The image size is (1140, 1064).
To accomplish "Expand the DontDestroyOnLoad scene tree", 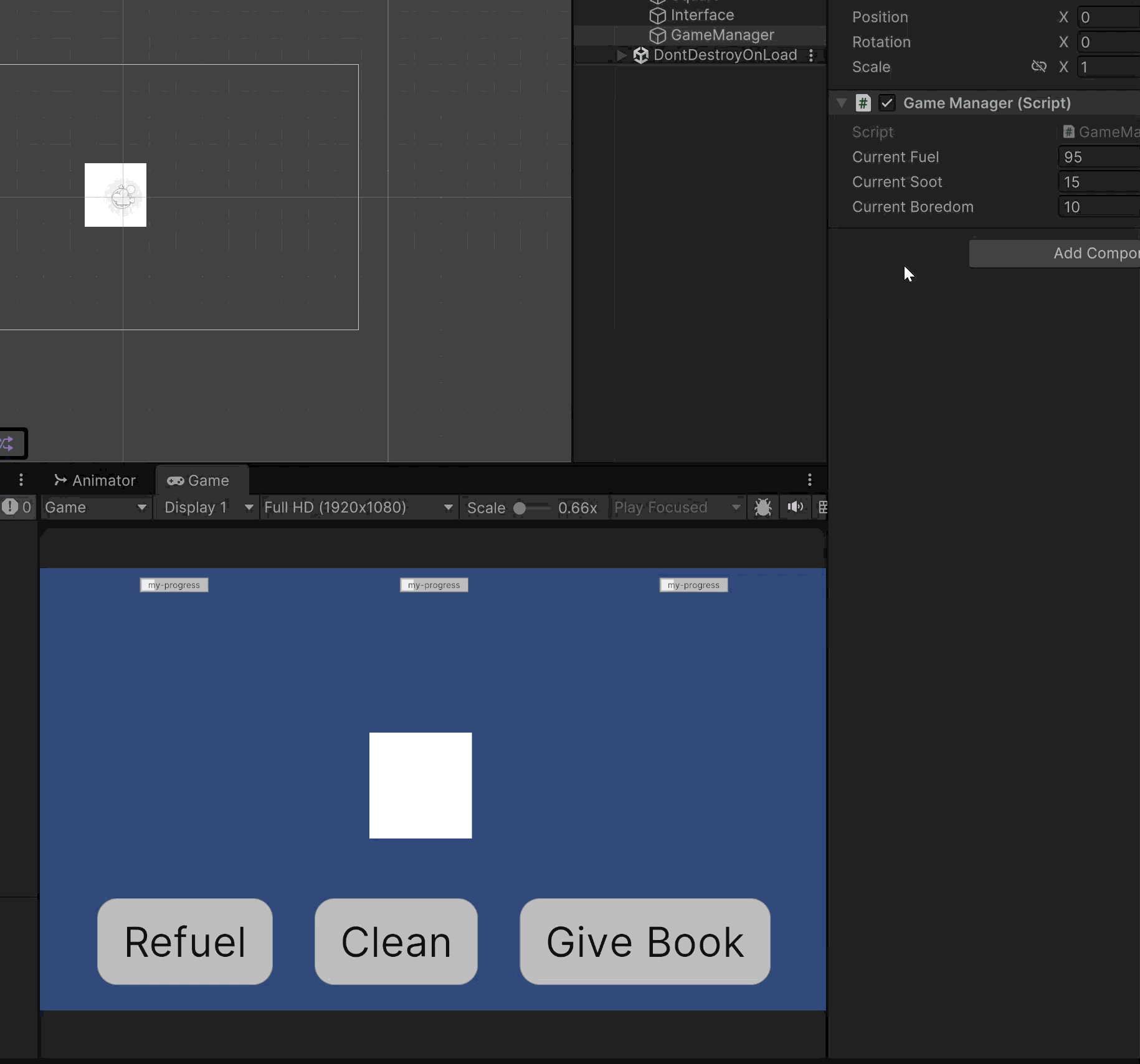I will pyautogui.click(x=621, y=55).
